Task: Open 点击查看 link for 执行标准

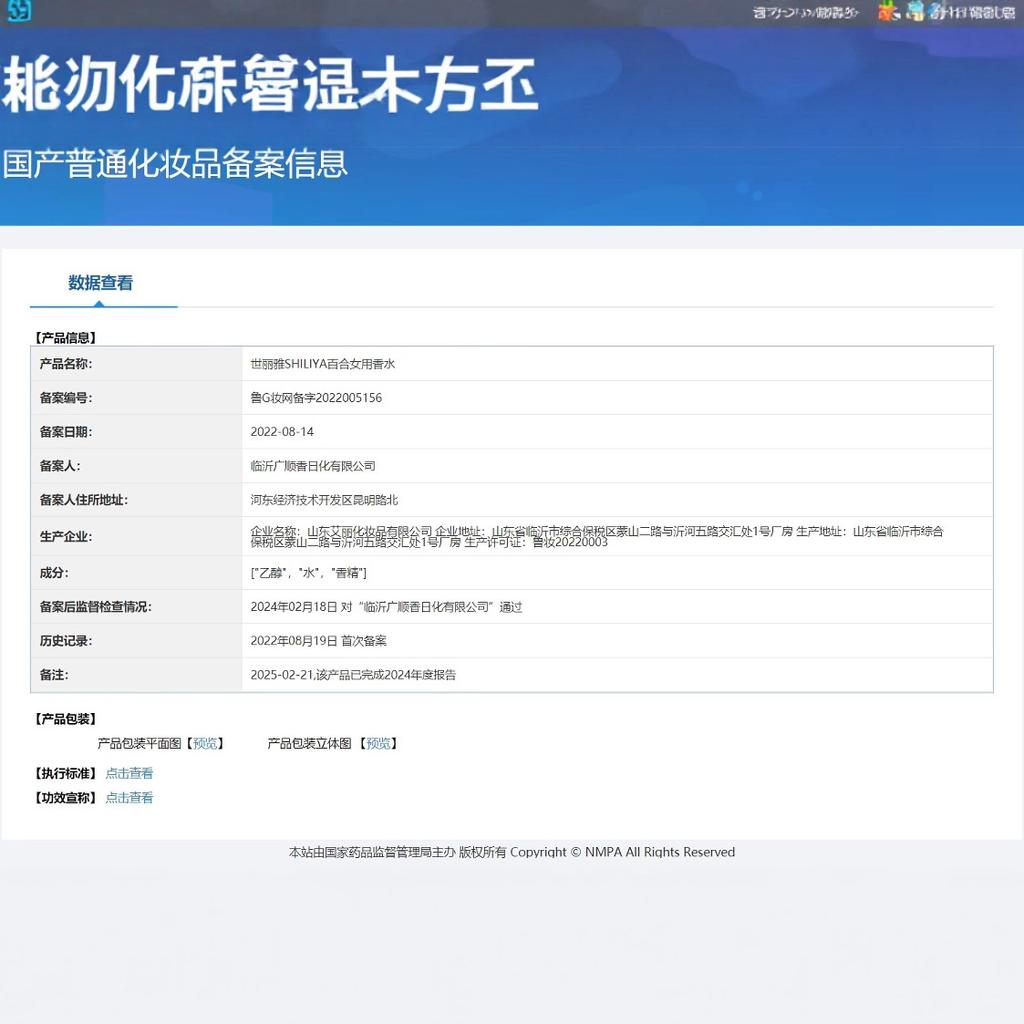Action: pyautogui.click(x=129, y=773)
